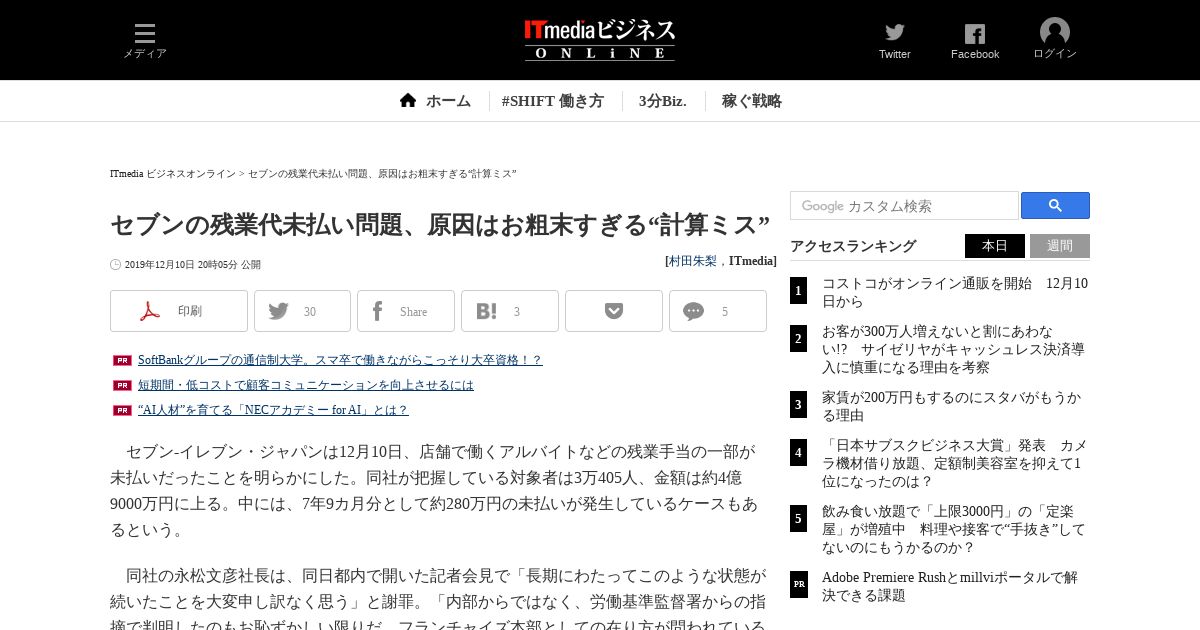Click the PR badge beside SoftBankグループ link
The height and width of the screenshot is (630, 1200).
122,360
